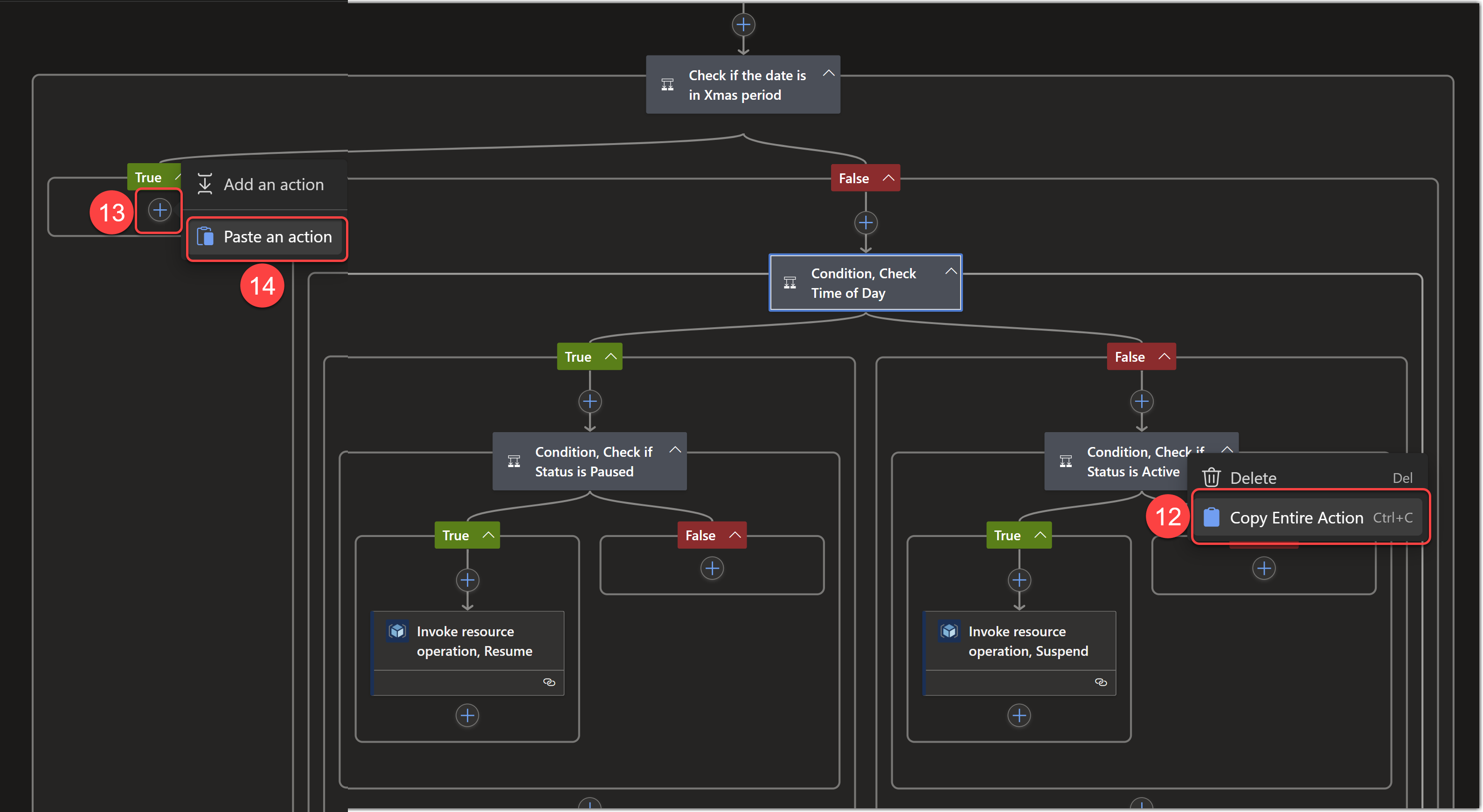Viewport: 1483px width, 812px height.
Task: Collapse False branch under Check Time of Day
Action: pyautogui.click(x=1164, y=357)
